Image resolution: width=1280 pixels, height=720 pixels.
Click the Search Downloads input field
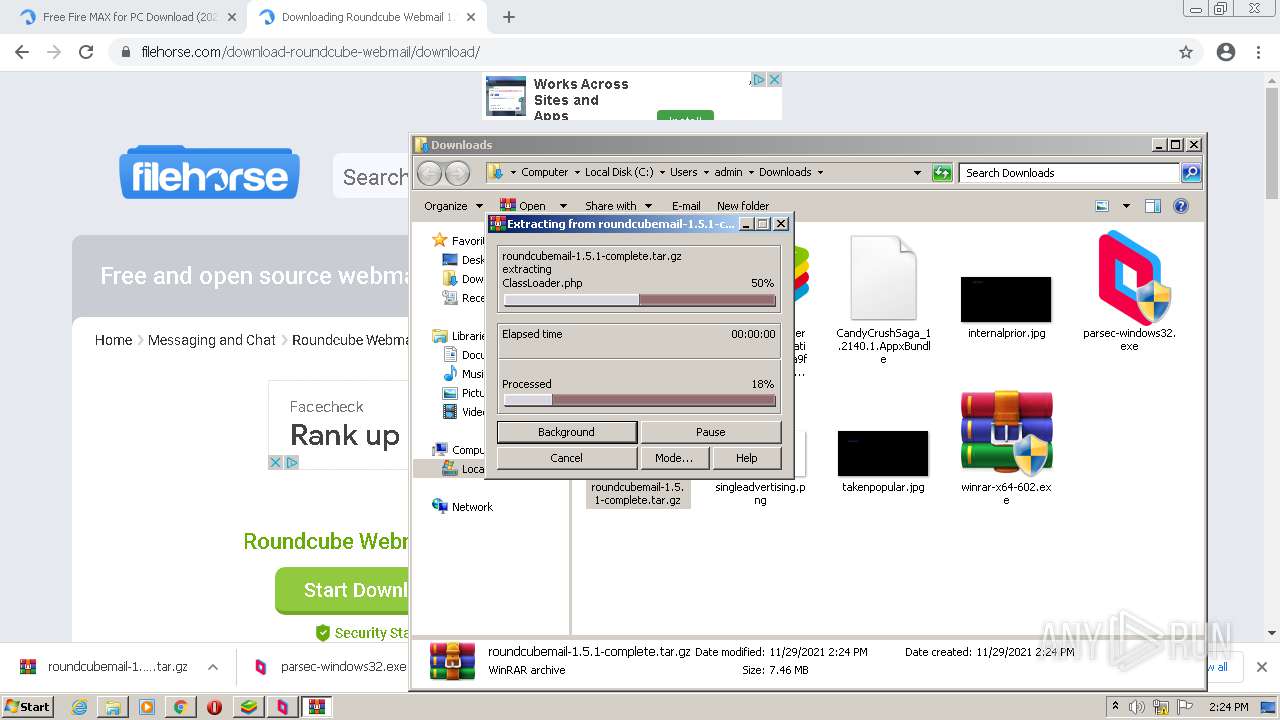(1069, 173)
